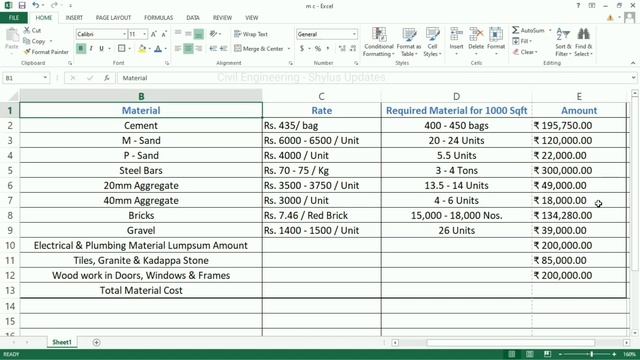Open Format as Table gallery
Image resolution: width=640 pixels, height=360 pixels.
coord(409,42)
